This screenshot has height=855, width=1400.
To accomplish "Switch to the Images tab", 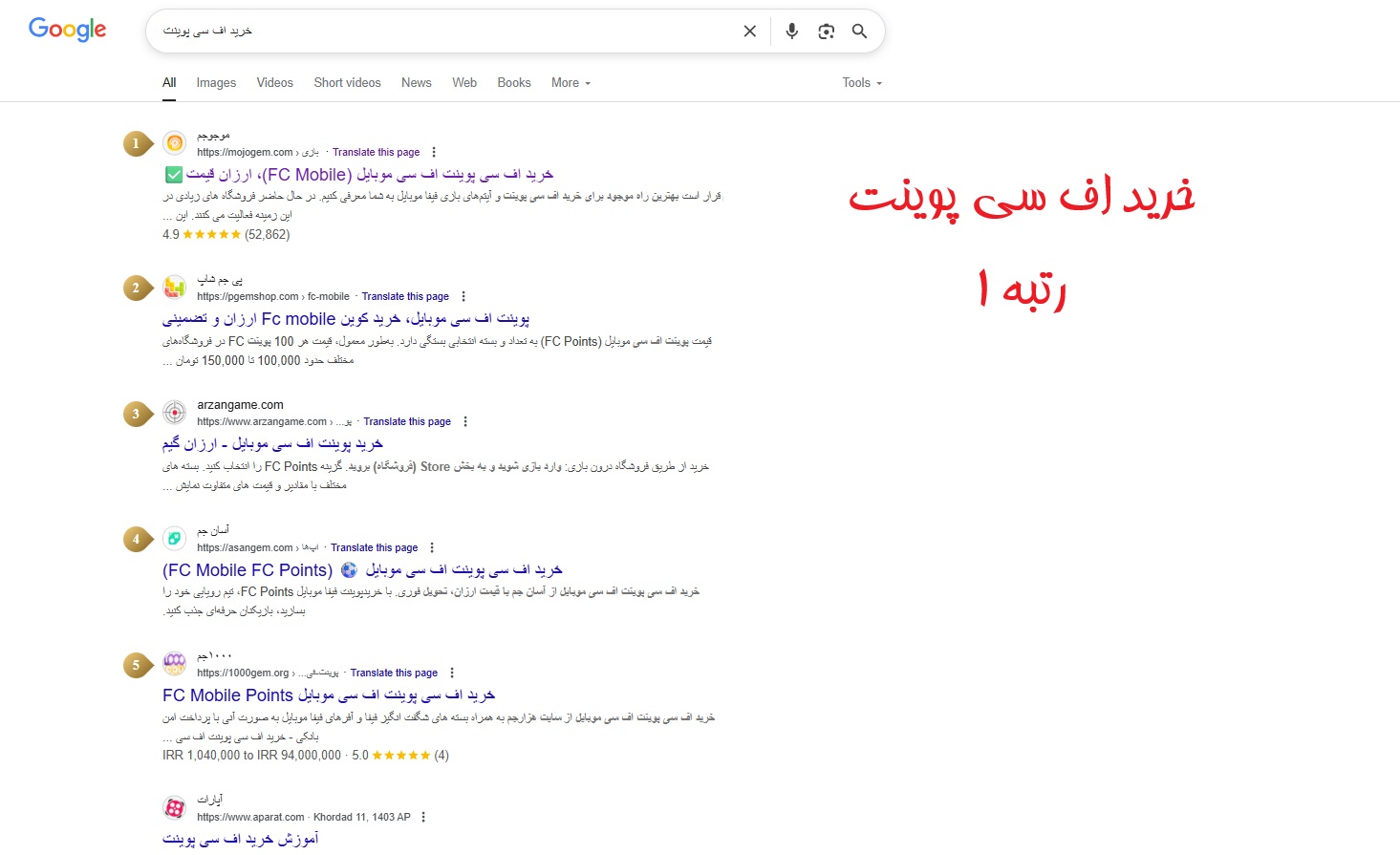I will coord(216,83).
